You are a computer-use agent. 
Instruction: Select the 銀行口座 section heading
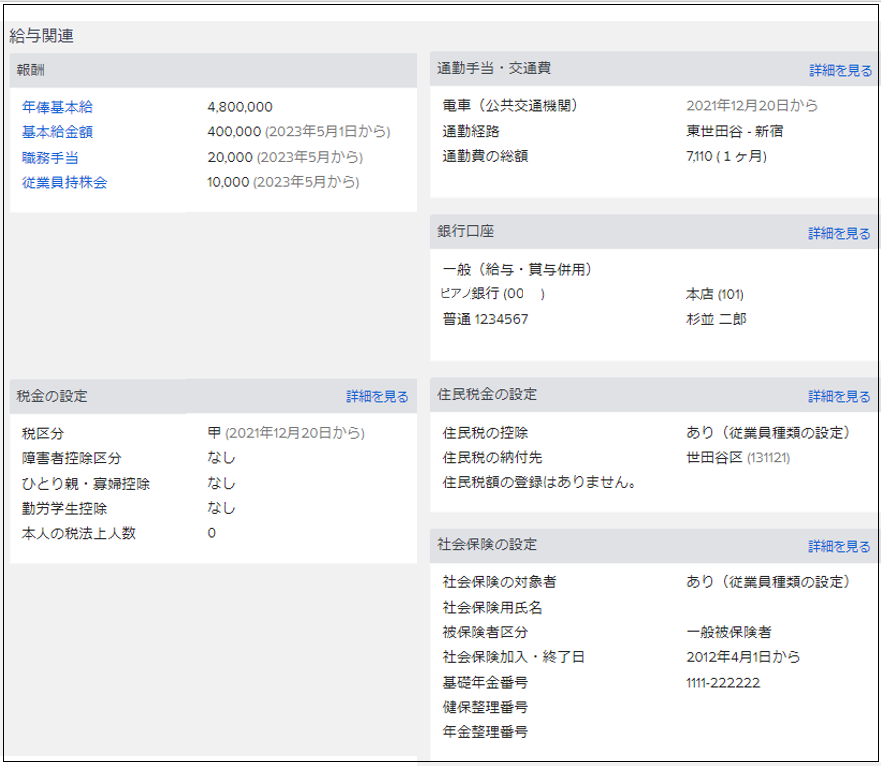(466, 231)
